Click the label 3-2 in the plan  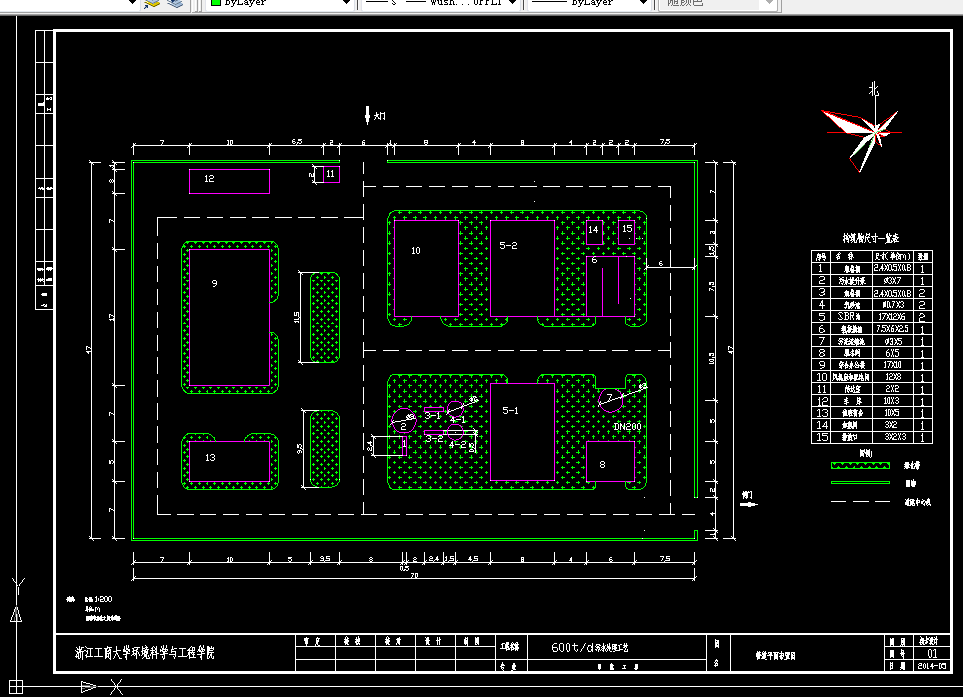pos(434,439)
